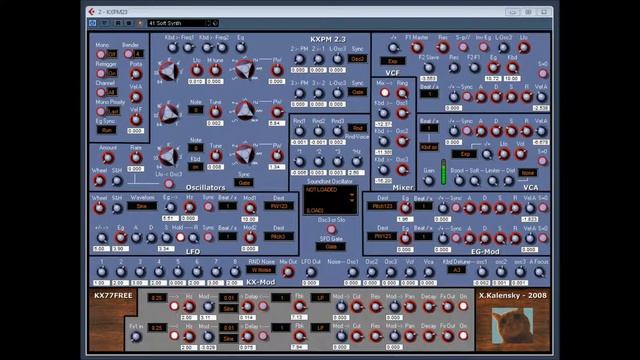Open the VCF Exp mode selector
Image resolution: width=640 pixels, height=360 pixels.
tap(393, 61)
